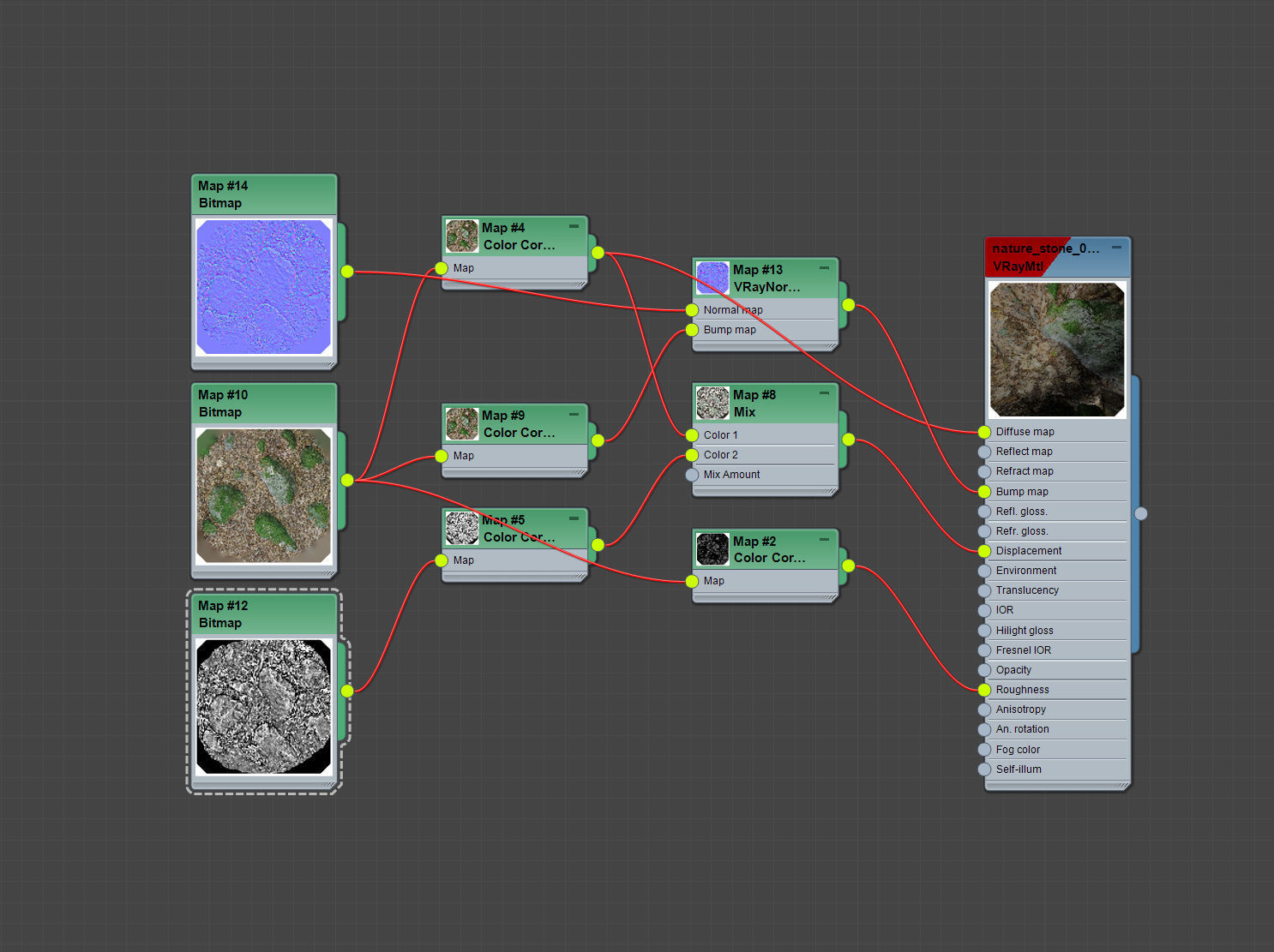
Task: Click the Map #5 Color Correction preview icon
Action: coord(462,529)
